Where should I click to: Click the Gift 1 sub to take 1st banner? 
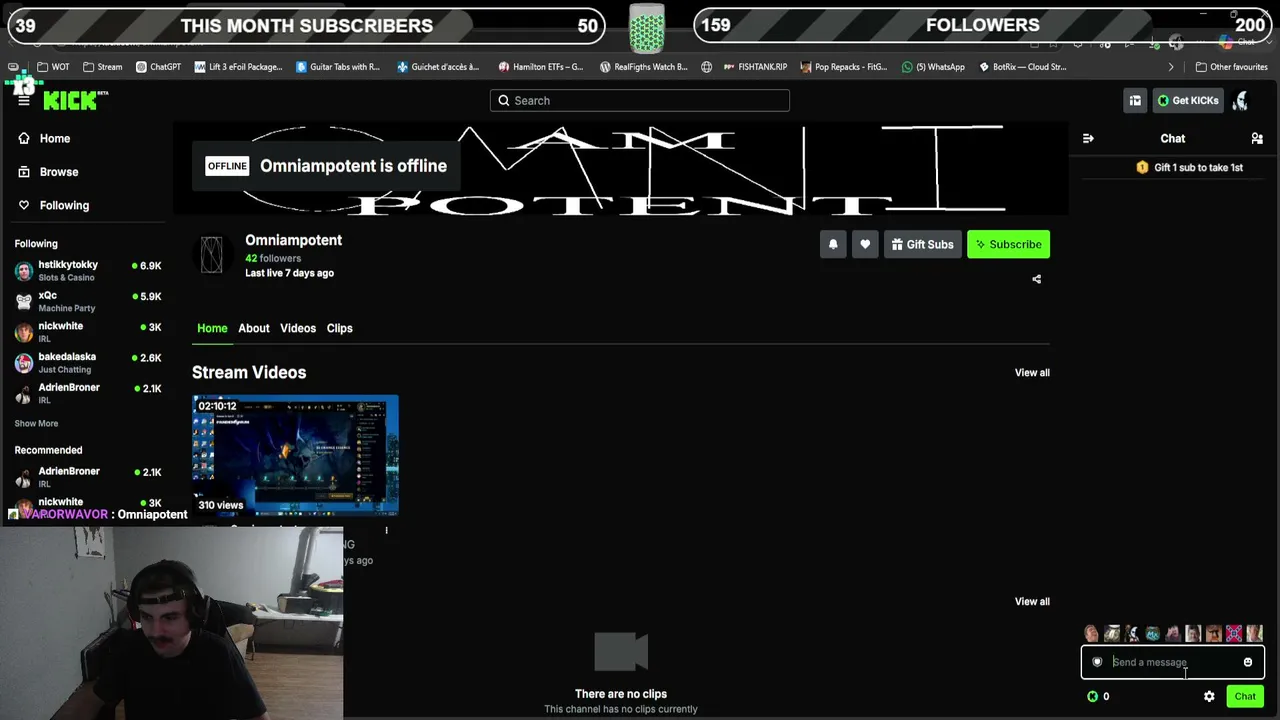(x=1190, y=168)
